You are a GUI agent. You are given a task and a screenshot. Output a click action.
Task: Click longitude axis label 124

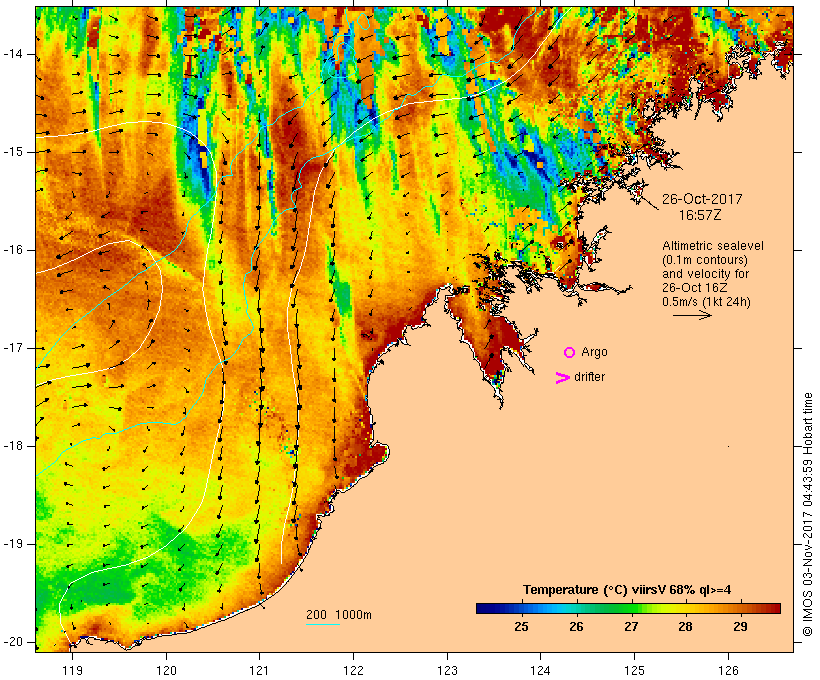[541, 670]
